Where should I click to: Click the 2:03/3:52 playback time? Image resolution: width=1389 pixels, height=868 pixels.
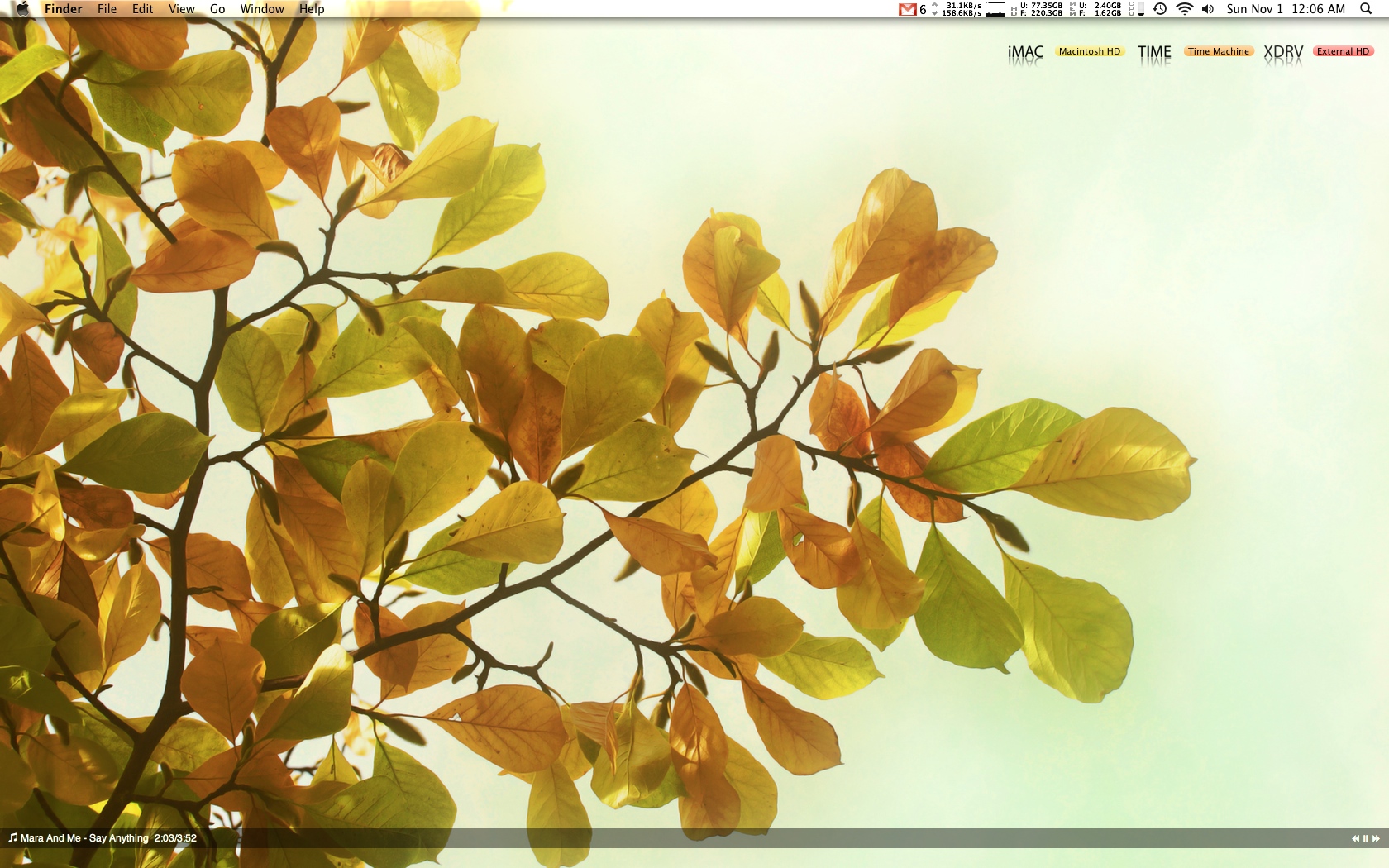tap(175, 838)
